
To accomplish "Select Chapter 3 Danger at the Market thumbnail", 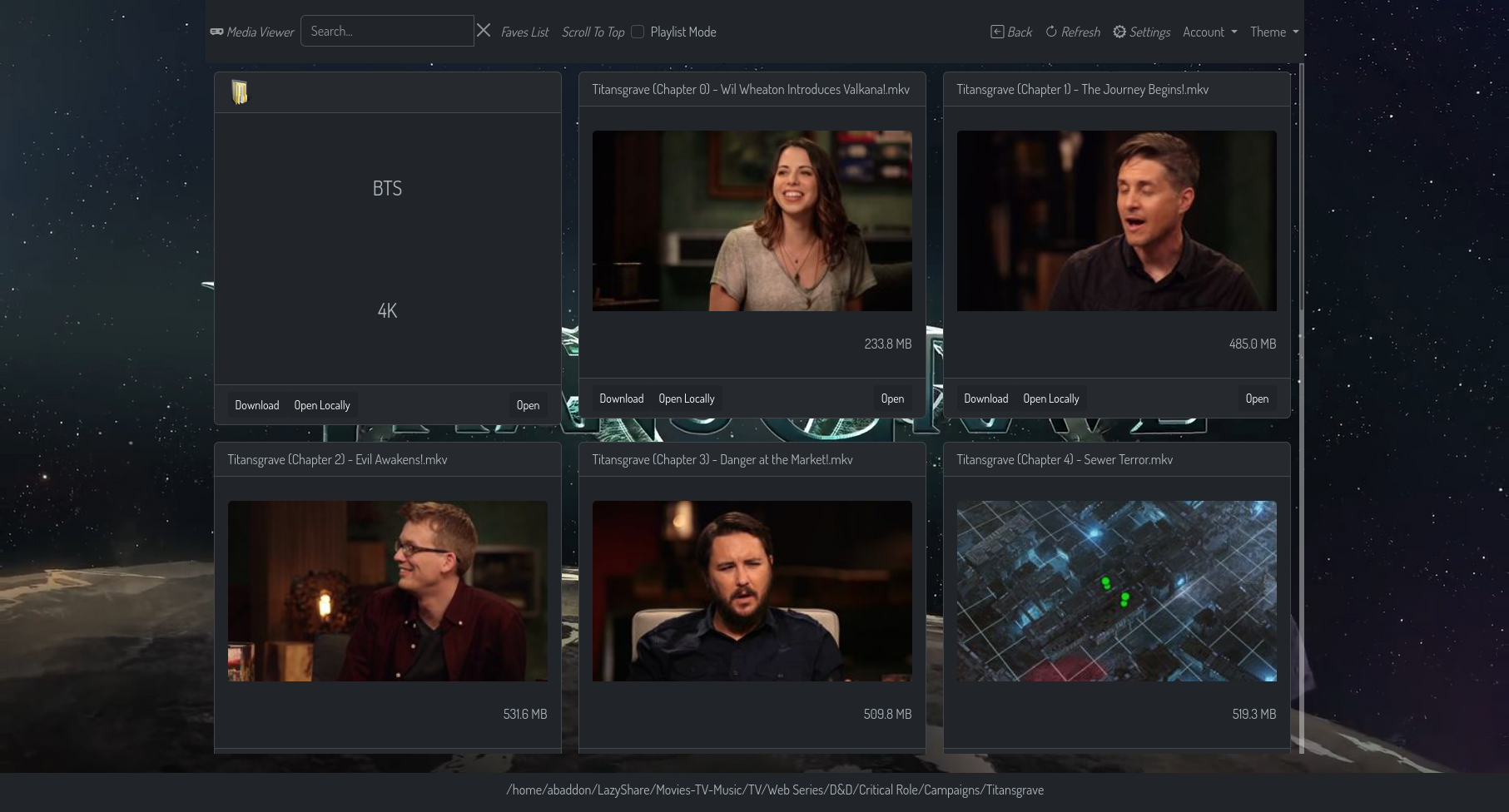I will [x=752, y=591].
